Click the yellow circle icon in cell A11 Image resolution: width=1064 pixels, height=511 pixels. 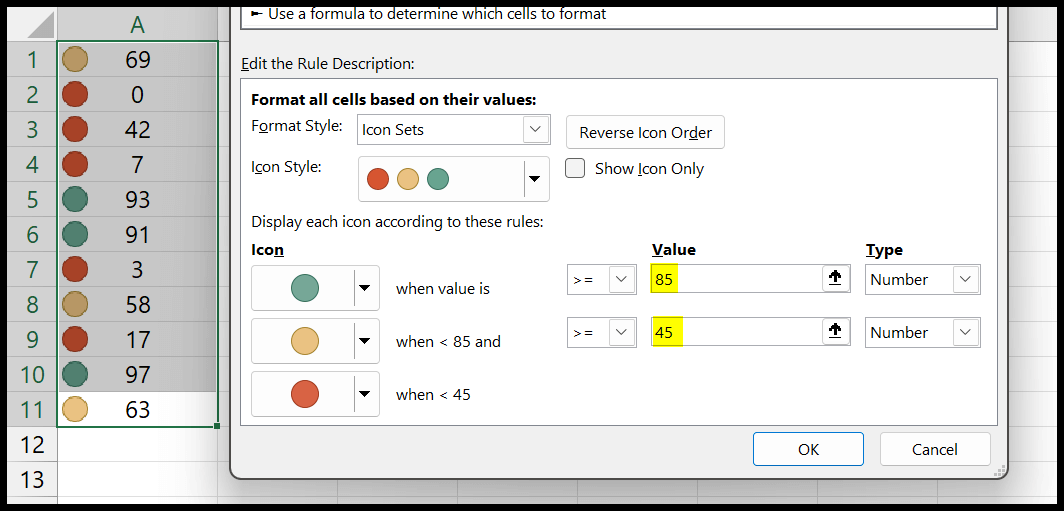pos(75,409)
